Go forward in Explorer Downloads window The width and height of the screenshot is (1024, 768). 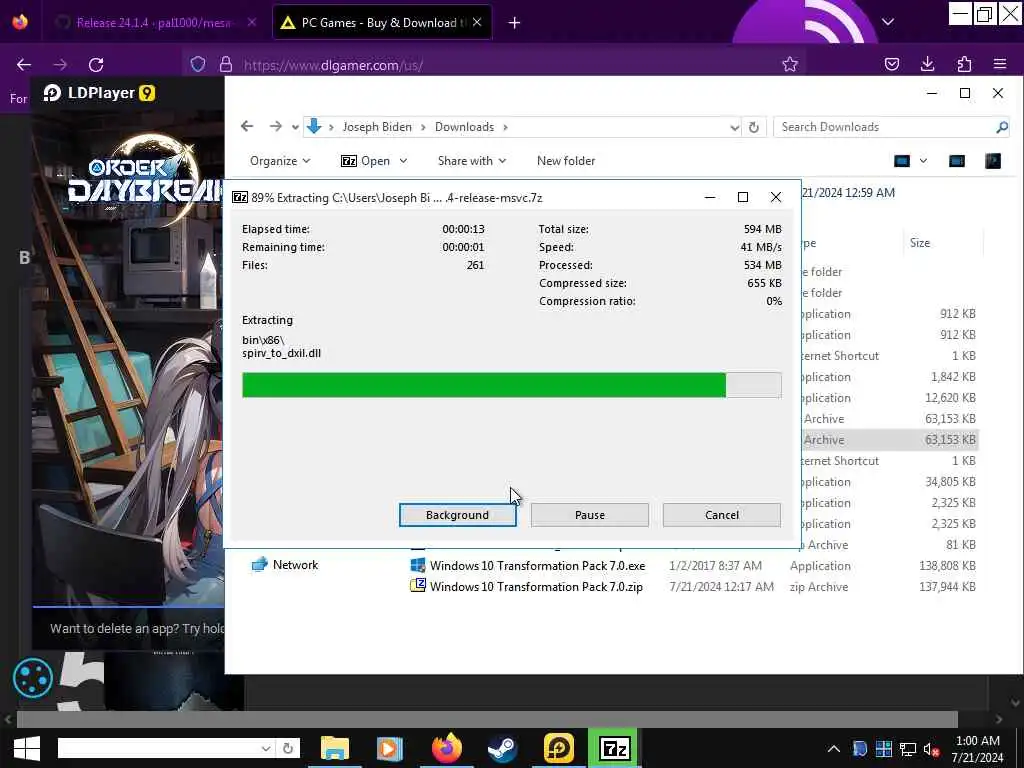click(276, 126)
